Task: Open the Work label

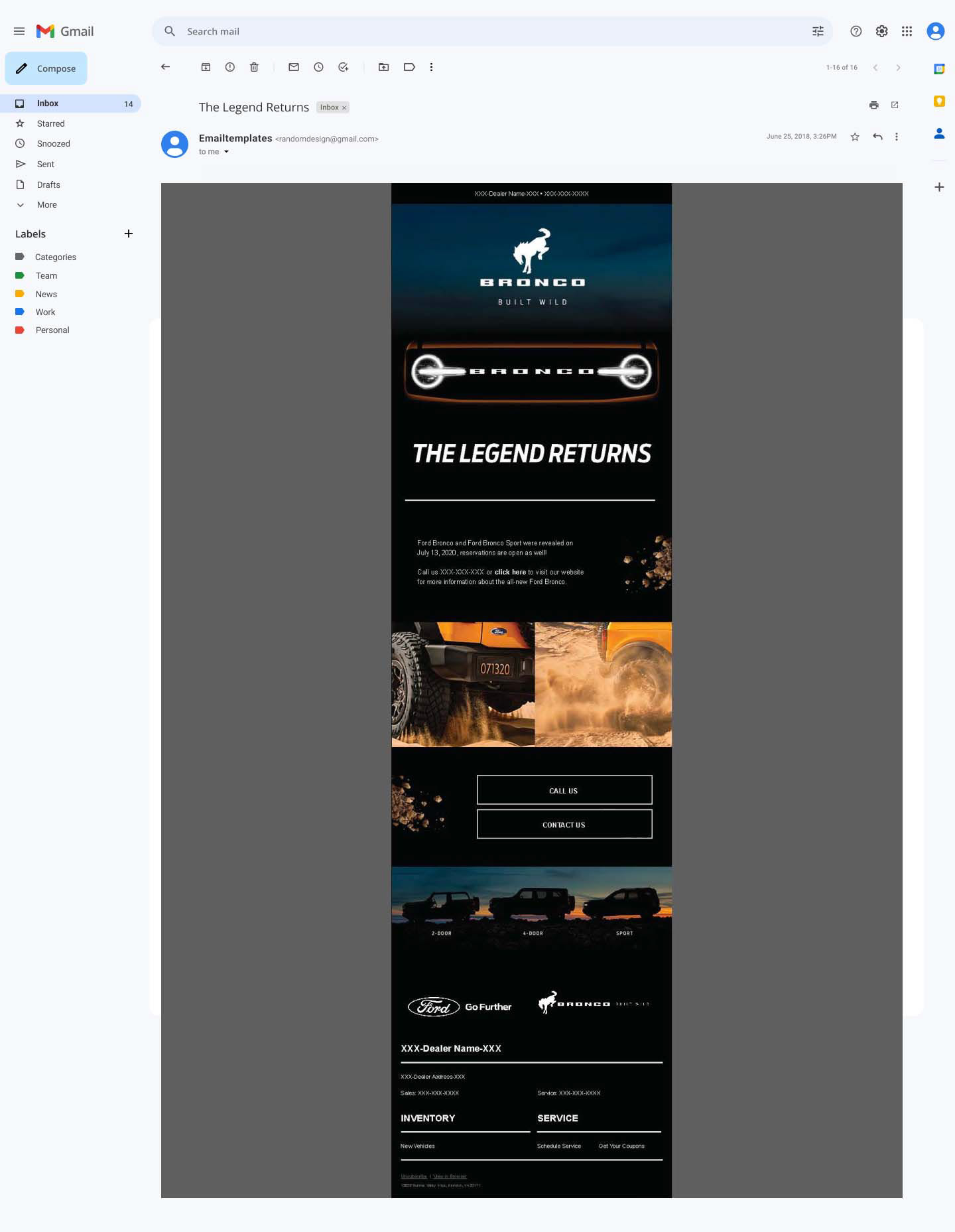Action: coord(46,312)
